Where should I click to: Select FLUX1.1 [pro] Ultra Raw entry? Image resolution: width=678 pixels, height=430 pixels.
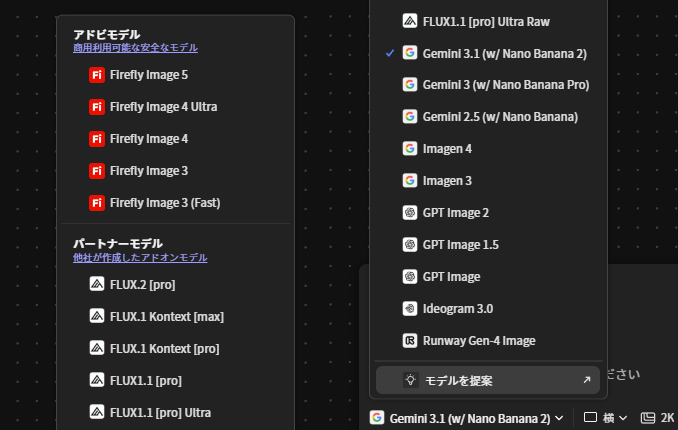[488, 21]
